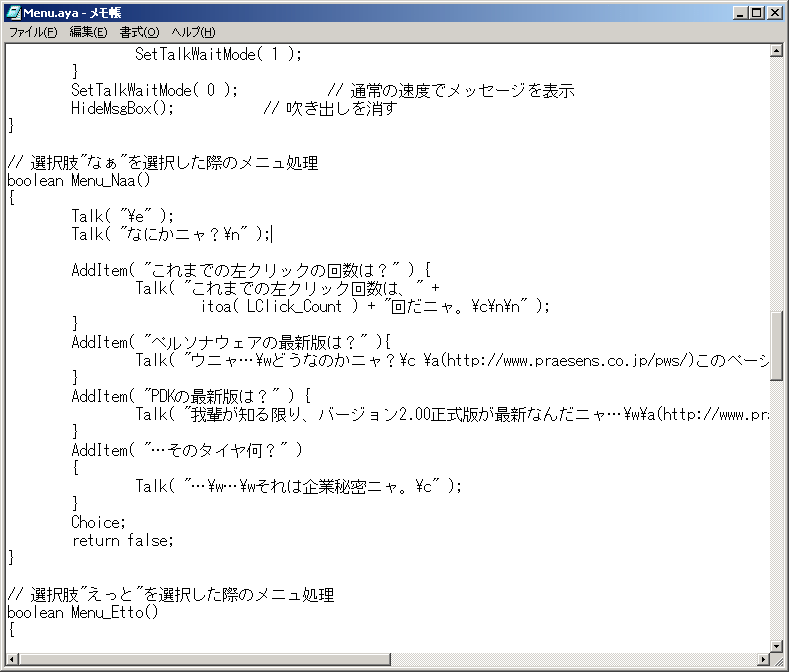Click the Talk( "¥e" ); line
This screenshot has width=789, height=672.
click(122, 216)
